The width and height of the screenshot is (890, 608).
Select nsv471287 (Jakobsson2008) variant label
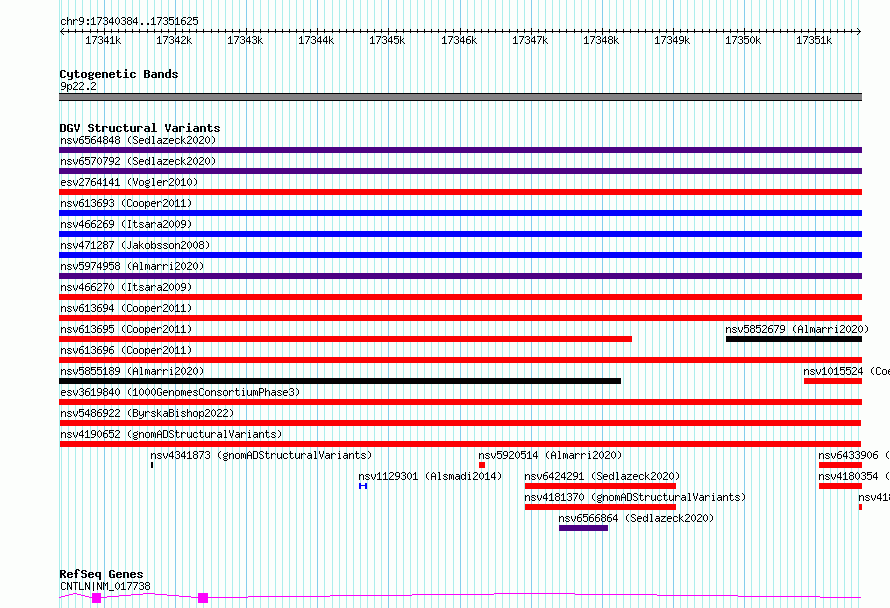coord(135,245)
